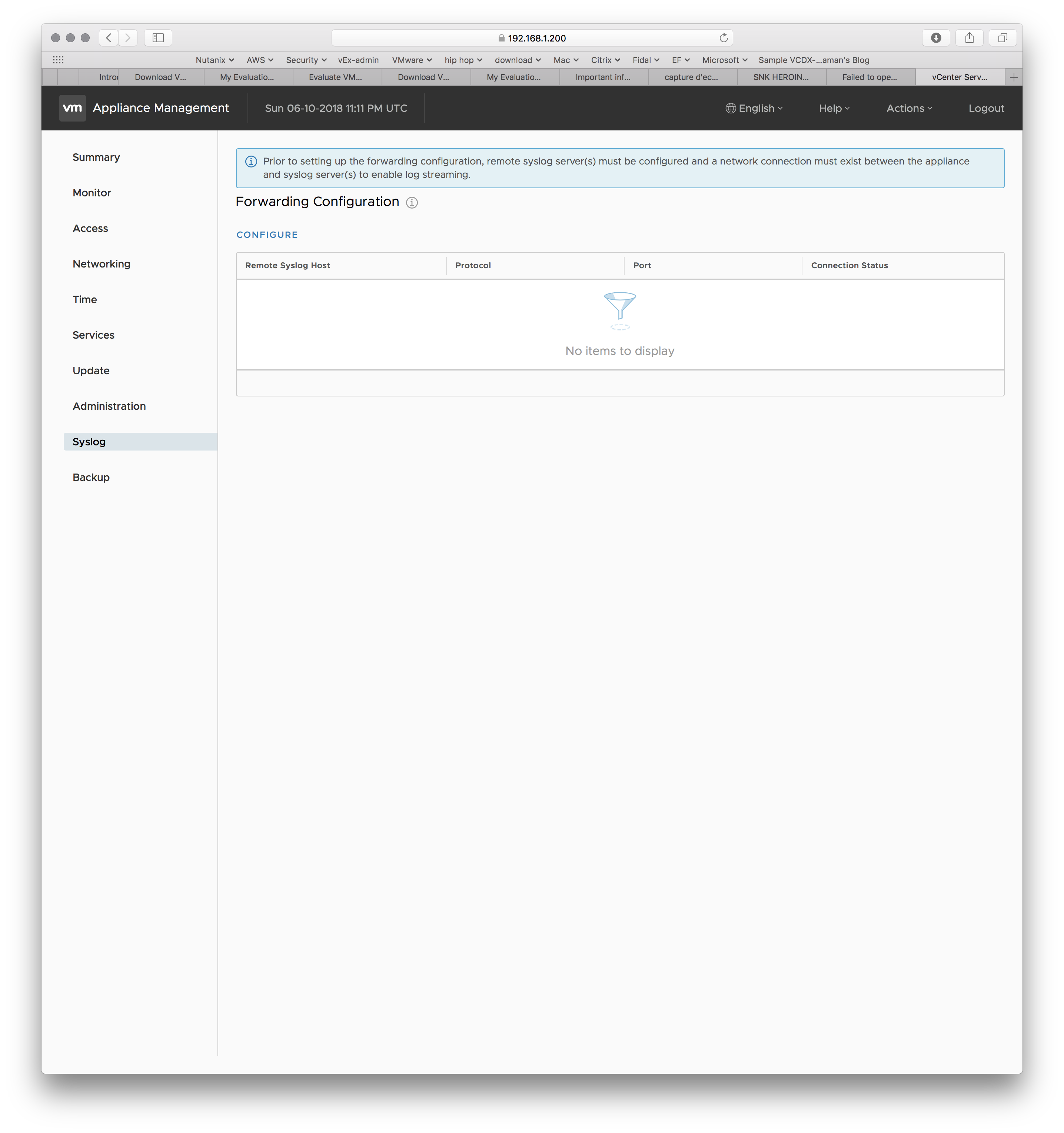Expand the hip hop bookmarks folder
This screenshot has width=1064, height=1133.
(x=463, y=60)
